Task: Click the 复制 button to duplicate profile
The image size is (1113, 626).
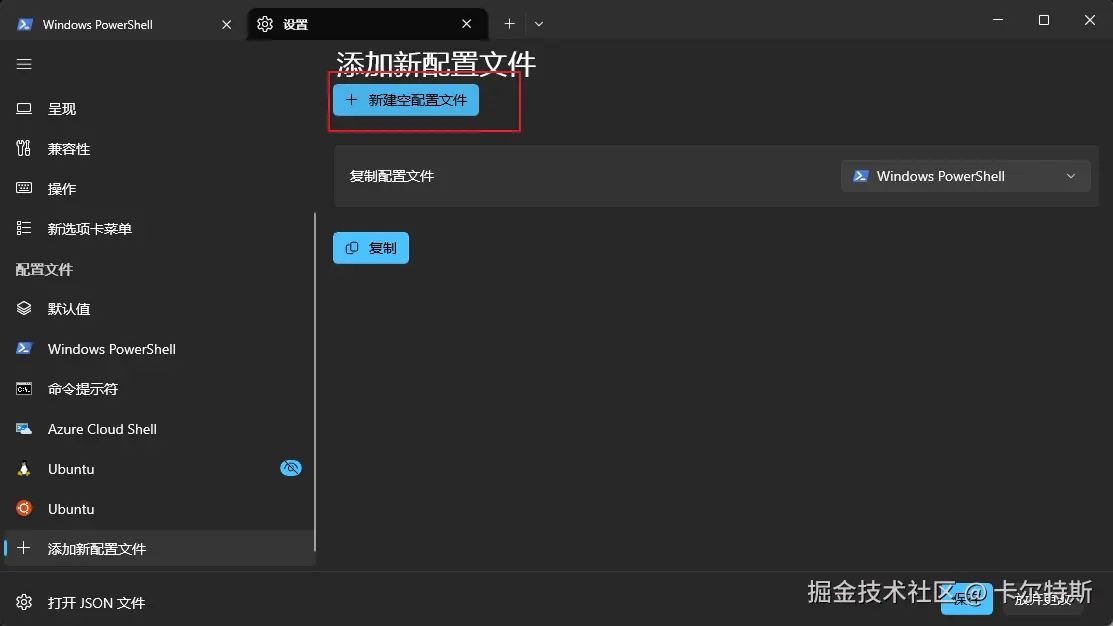Action: click(x=370, y=247)
